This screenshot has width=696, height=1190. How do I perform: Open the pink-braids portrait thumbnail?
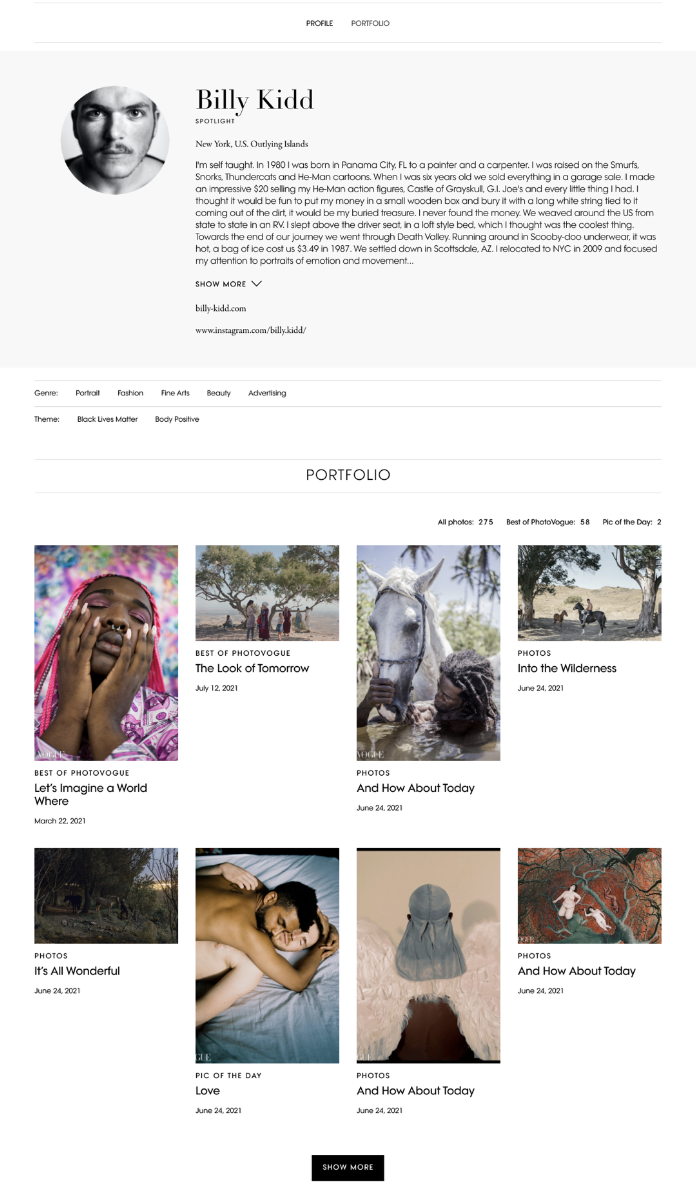tap(106, 653)
